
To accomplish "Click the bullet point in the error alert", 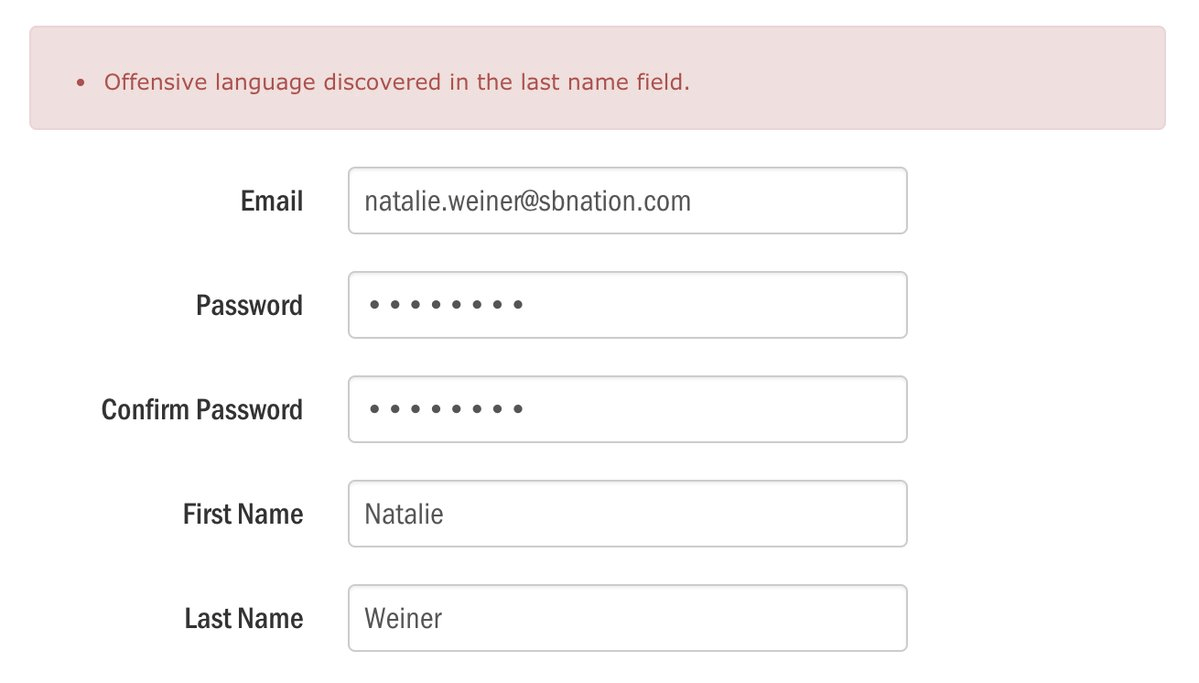I will tap(81, 83).
